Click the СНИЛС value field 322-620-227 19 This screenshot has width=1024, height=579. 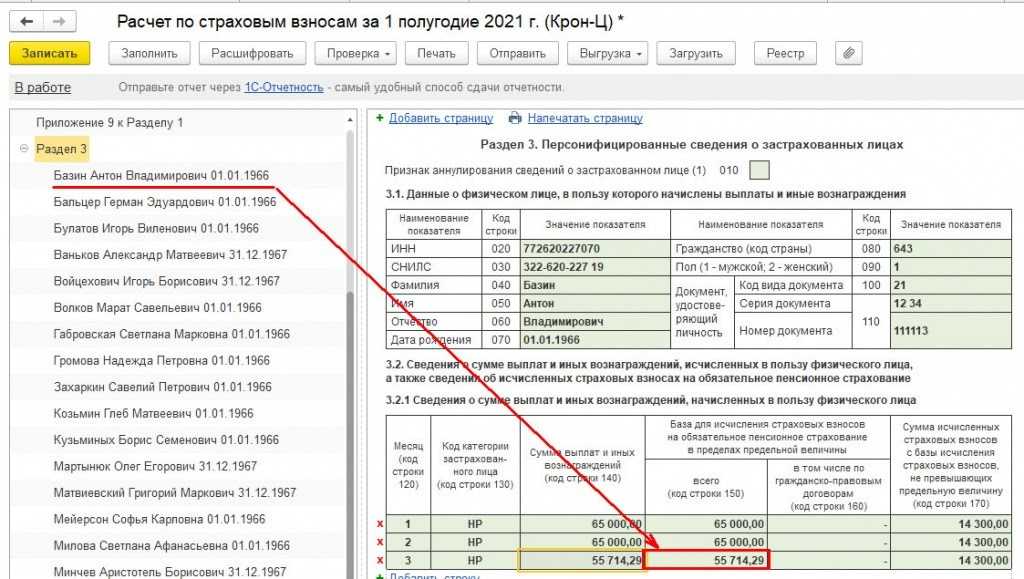(595, 267)
